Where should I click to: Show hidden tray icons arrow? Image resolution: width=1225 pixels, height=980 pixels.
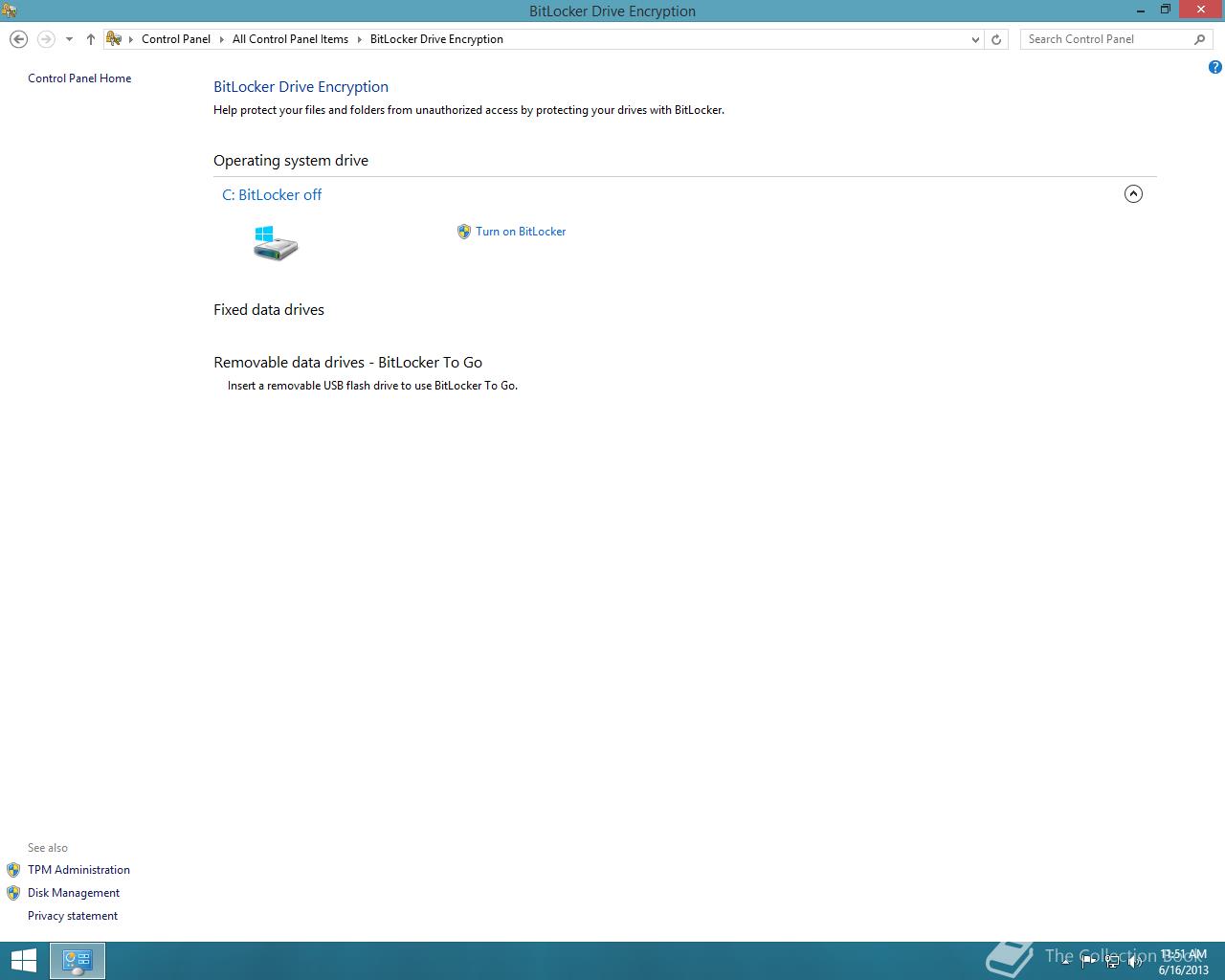1065,961
